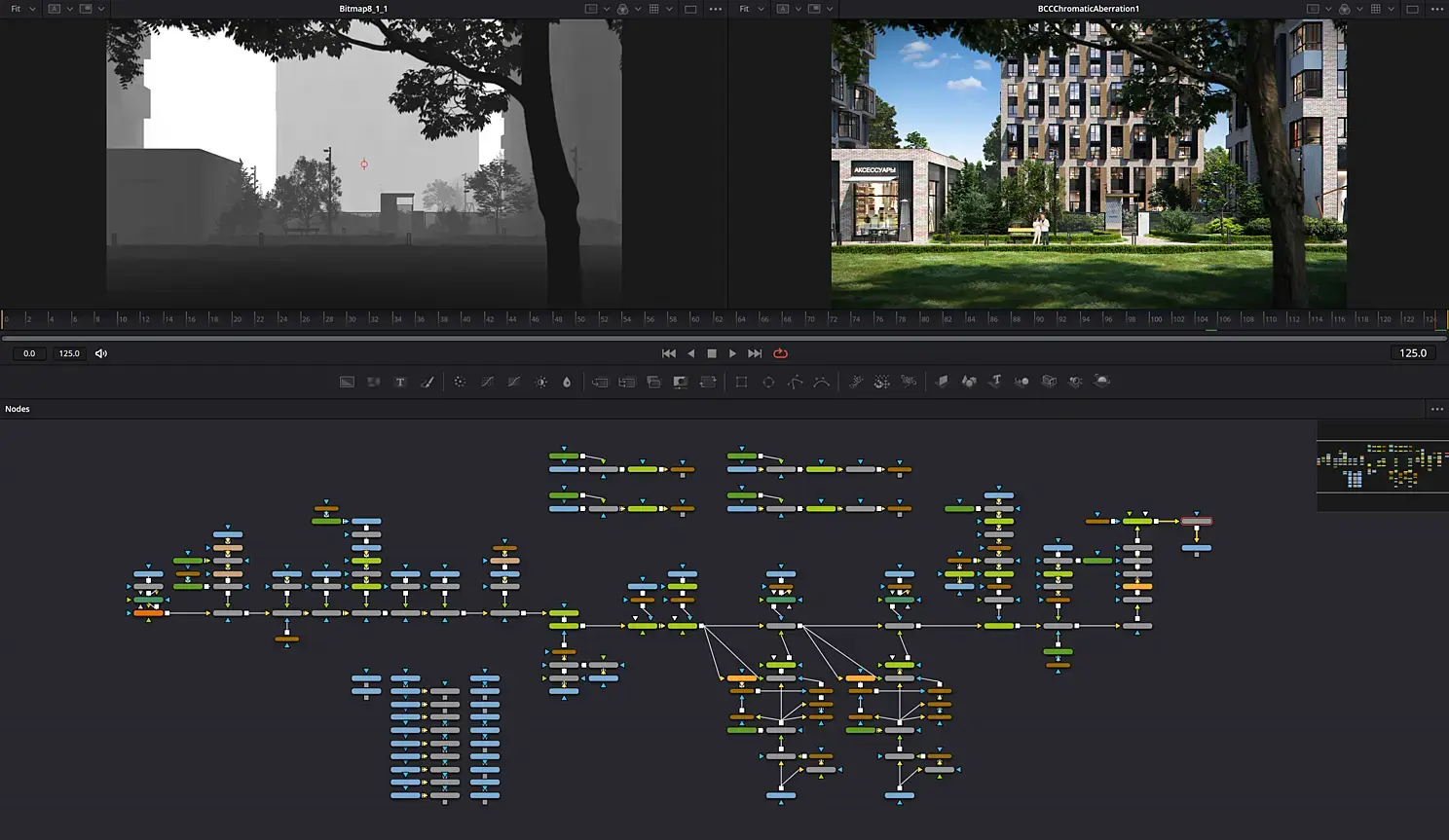Screen dimensions: 1449x840
Task: Add a Text+ node from the toolbar
Action: [400, 382]
